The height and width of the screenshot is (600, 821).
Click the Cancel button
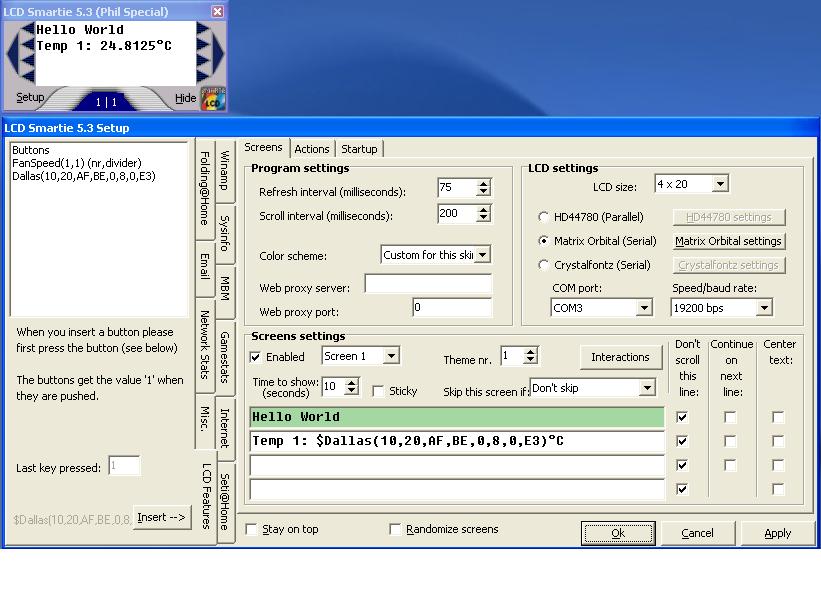point(697,533)
